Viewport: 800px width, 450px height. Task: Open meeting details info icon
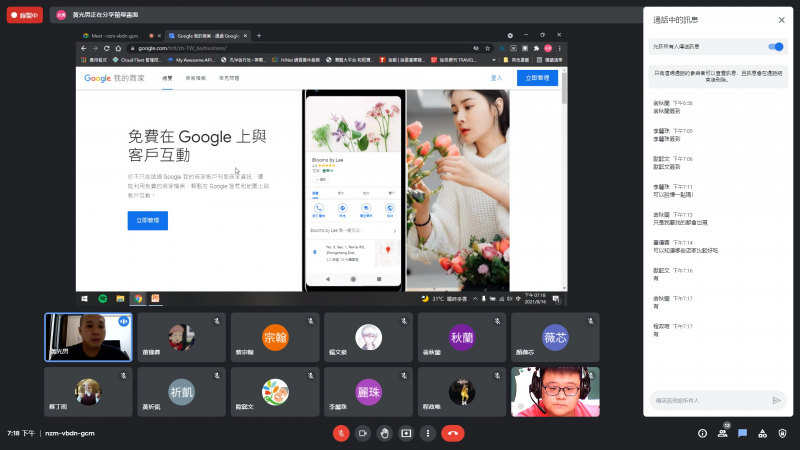[703, 433]
